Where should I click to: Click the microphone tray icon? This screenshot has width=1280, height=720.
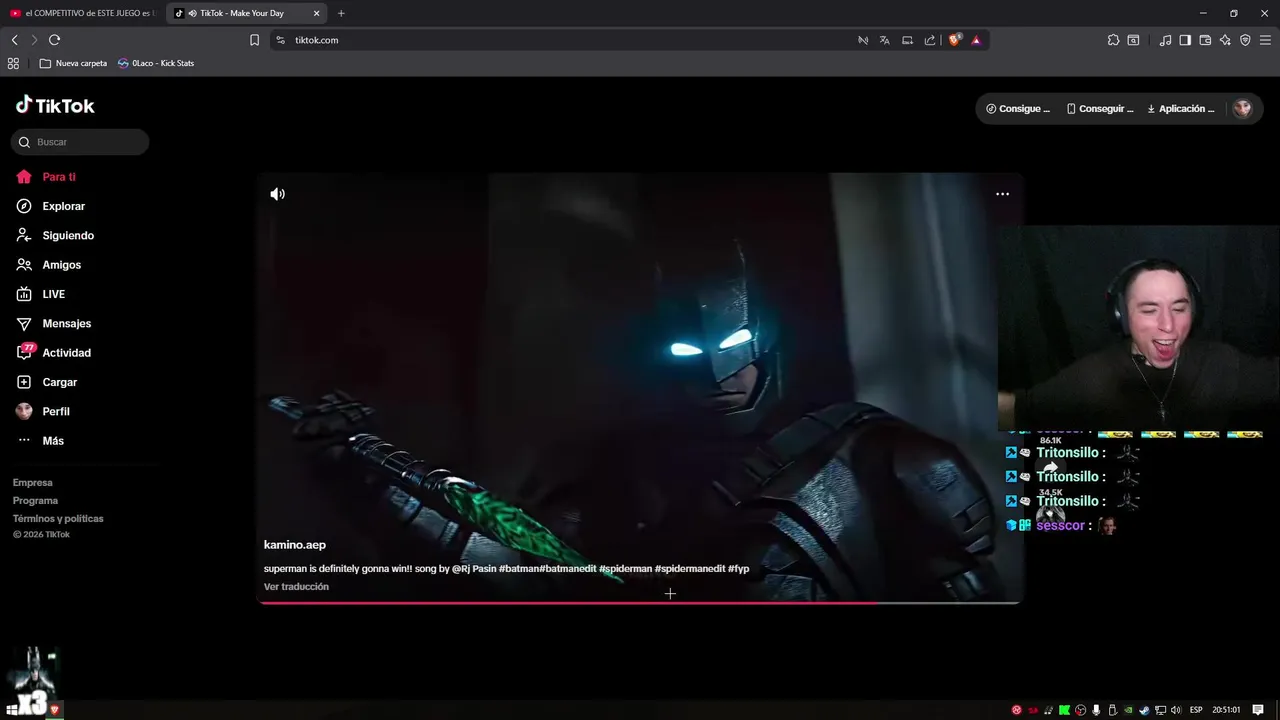(1096, 710)
